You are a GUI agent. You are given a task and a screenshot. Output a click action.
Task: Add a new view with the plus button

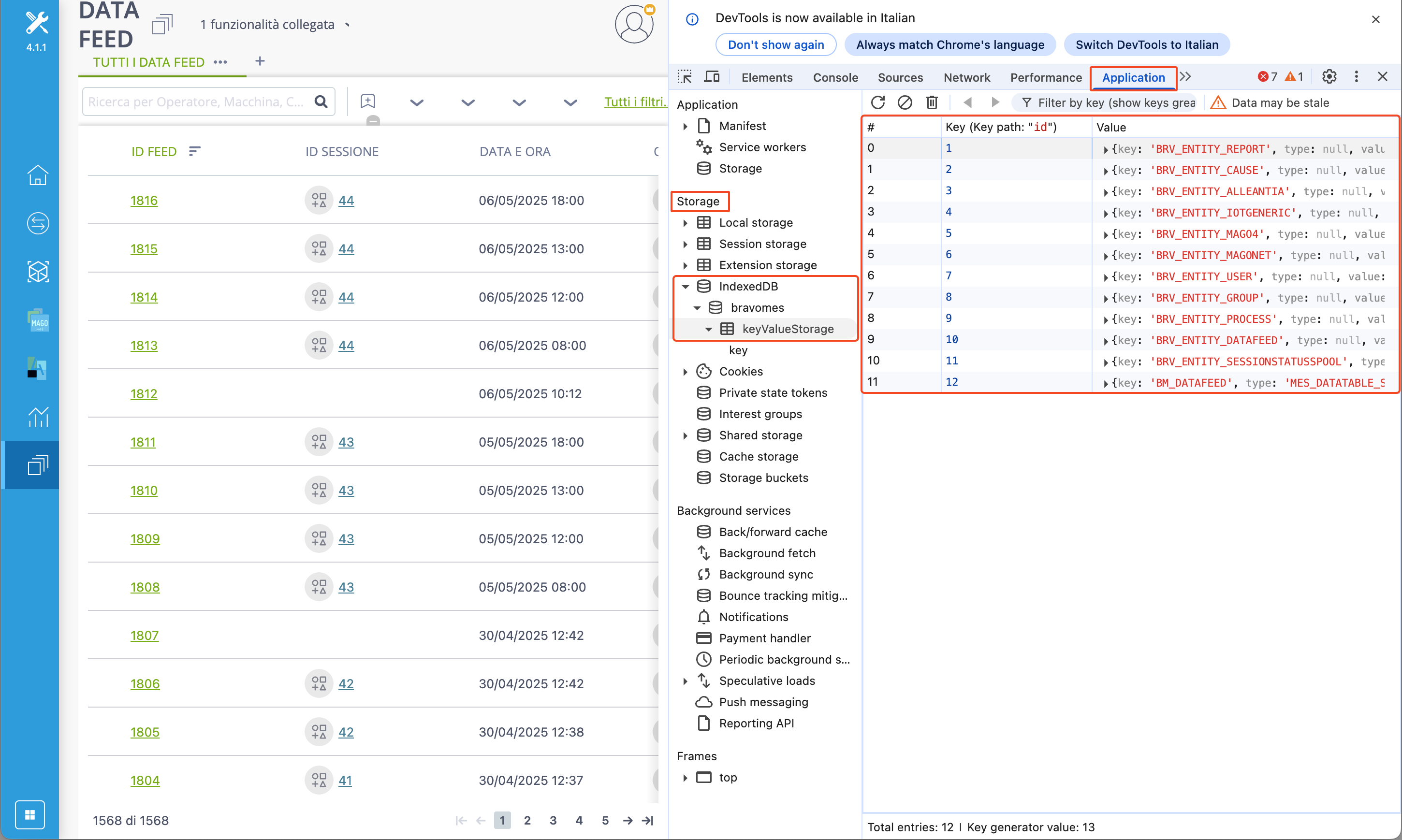(x=260, y=61)
